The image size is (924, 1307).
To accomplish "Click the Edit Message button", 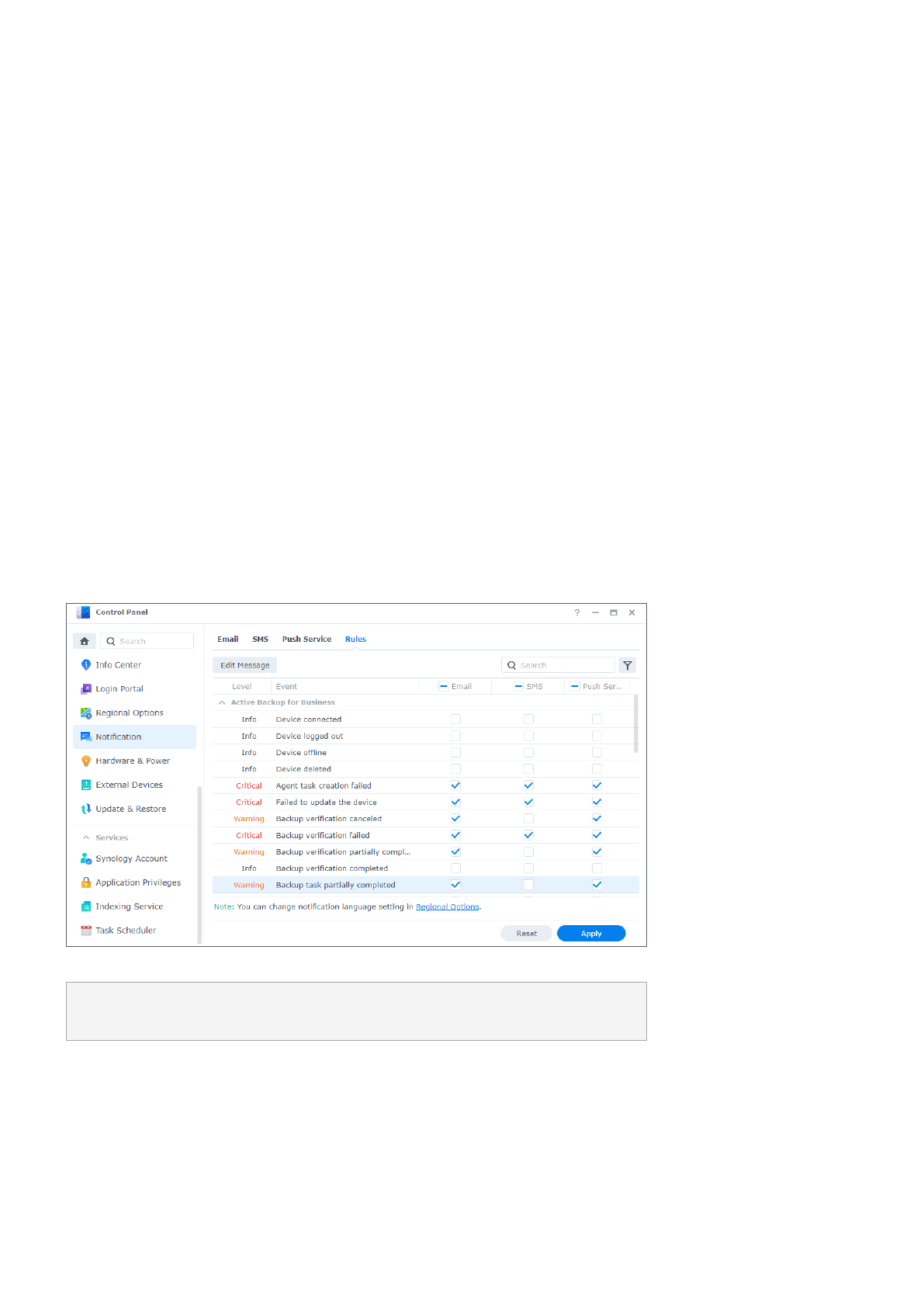I will pos(244,666).
